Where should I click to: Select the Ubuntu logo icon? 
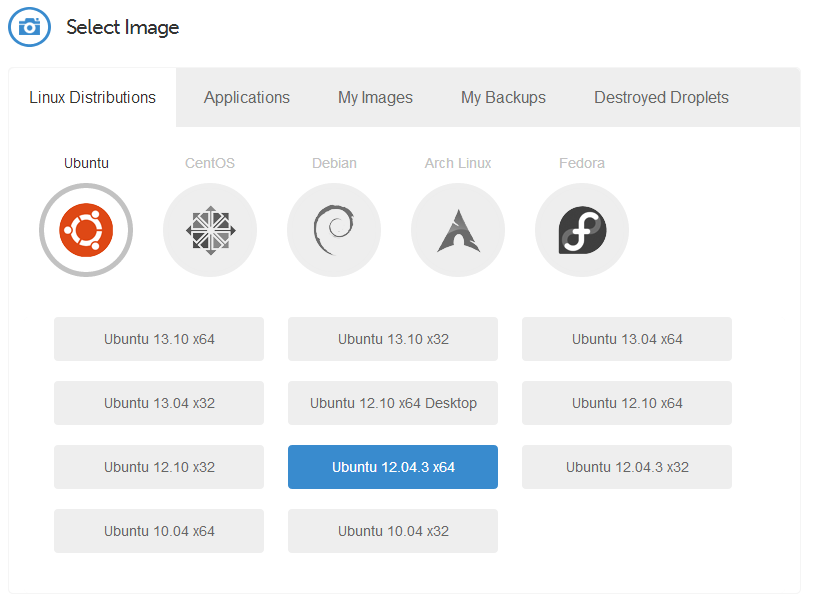(86, 230)
